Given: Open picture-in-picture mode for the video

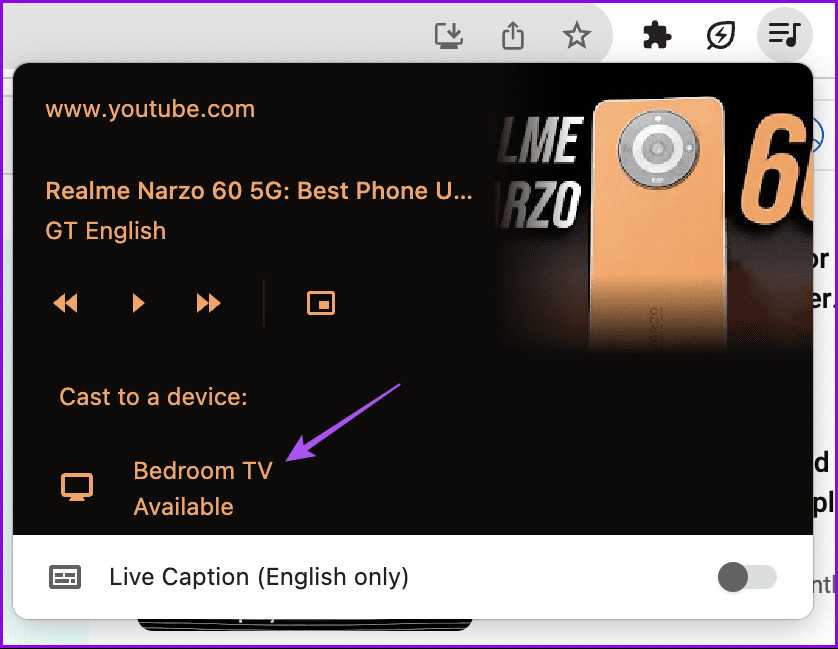Looking at the screenshot, I should pyautogui.click(x=320, y=302).
